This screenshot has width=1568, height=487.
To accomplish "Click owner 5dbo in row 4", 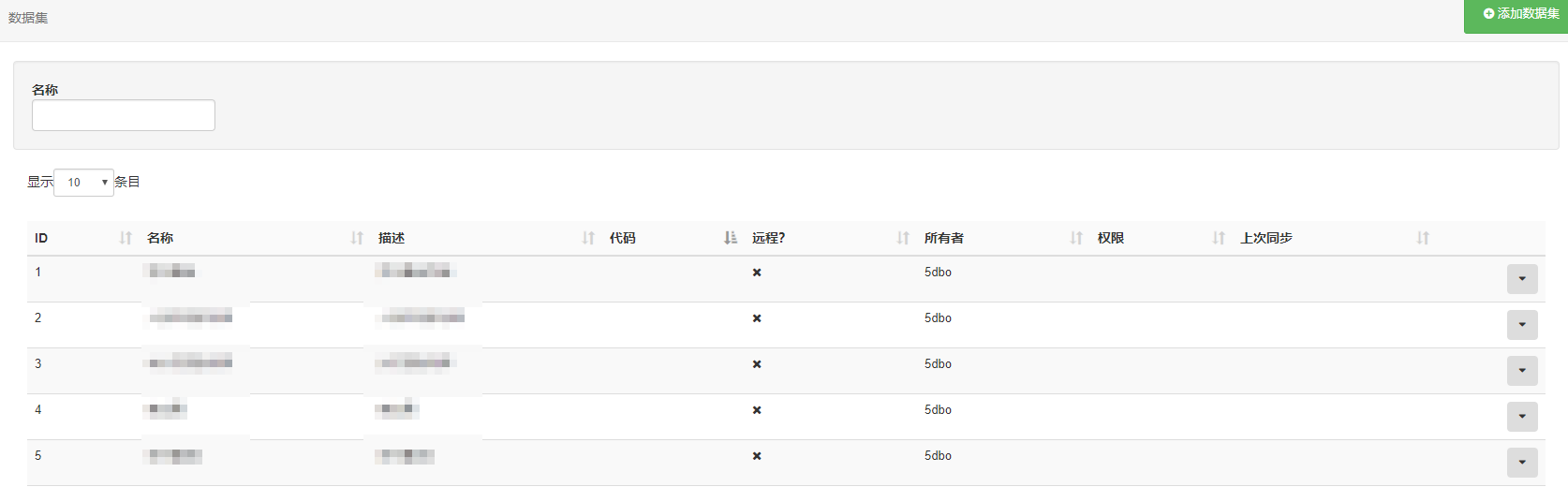I will (938, 410).
